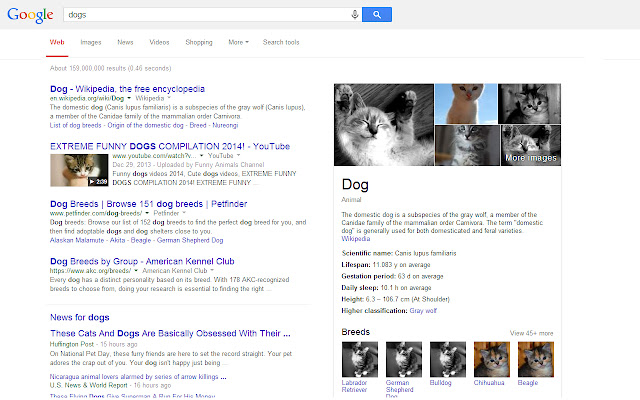Open the Videos tab
The width and height of the screenshot is (640, 400).
click(x=159, y=42)
